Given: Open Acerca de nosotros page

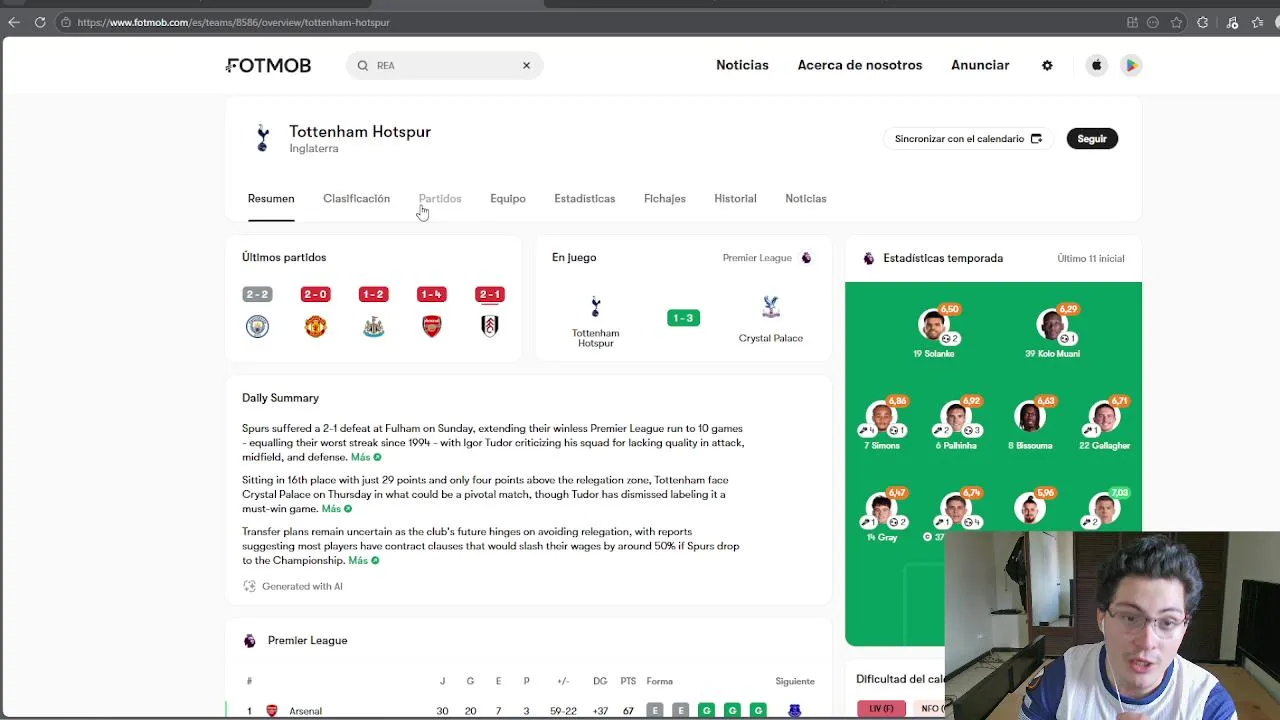Looking at the screenshot, I should tap(860, 65).
